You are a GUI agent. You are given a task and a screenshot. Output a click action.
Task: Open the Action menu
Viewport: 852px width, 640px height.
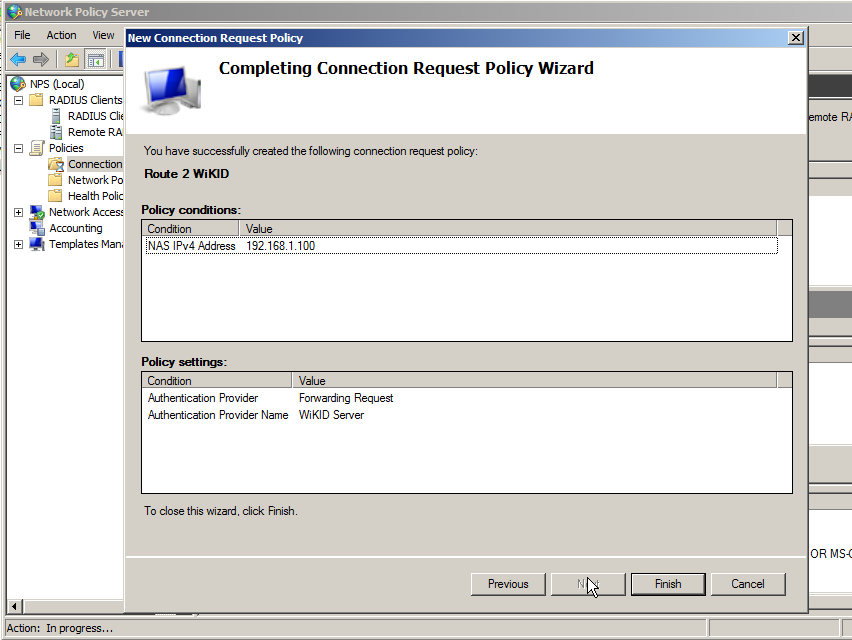click(61, 35)
